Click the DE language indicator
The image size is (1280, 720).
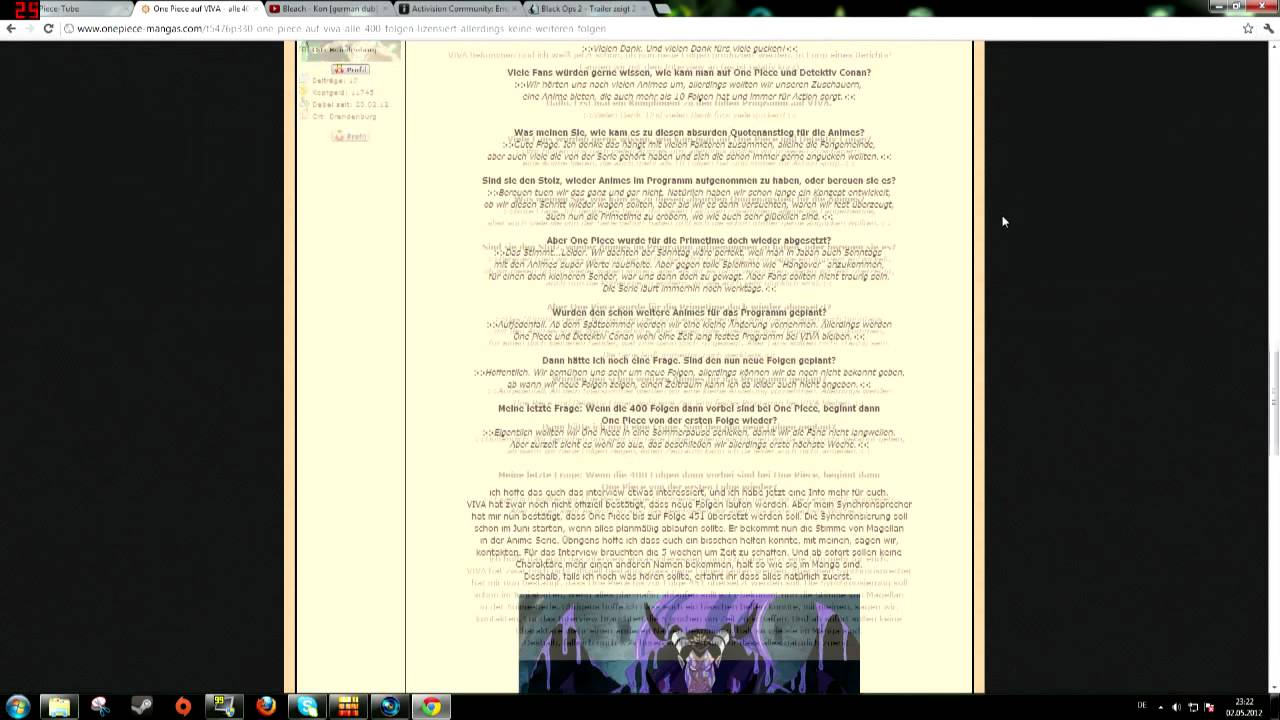[1142, 706]
